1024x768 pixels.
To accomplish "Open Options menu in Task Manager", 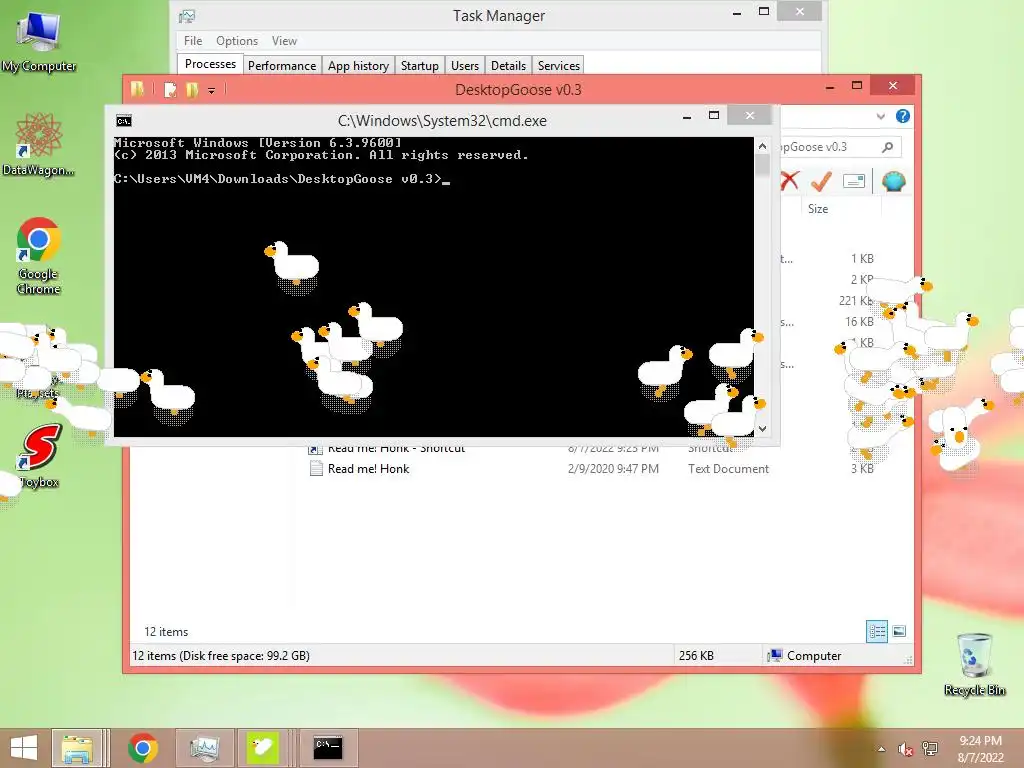I will [x=237, y=40].
